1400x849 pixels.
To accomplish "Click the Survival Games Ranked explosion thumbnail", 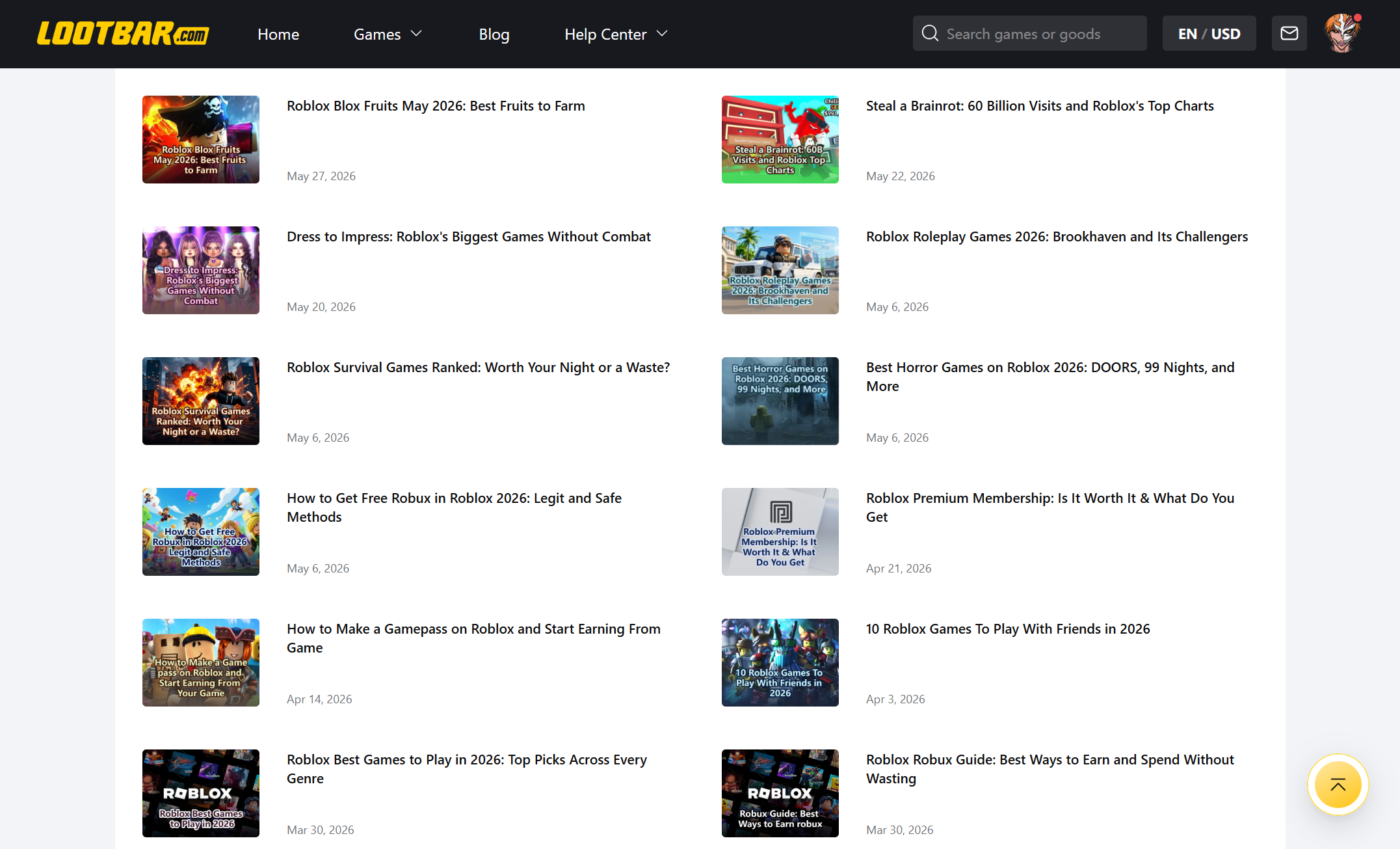I will [x=201, y=401].
